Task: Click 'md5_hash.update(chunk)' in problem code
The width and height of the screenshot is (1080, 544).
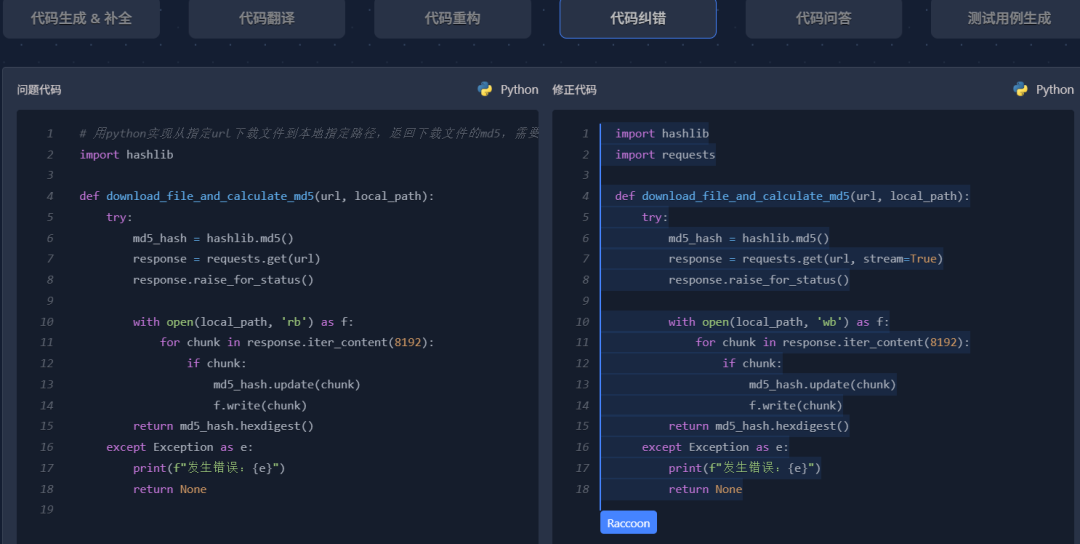Action: (x=287, y=384)
